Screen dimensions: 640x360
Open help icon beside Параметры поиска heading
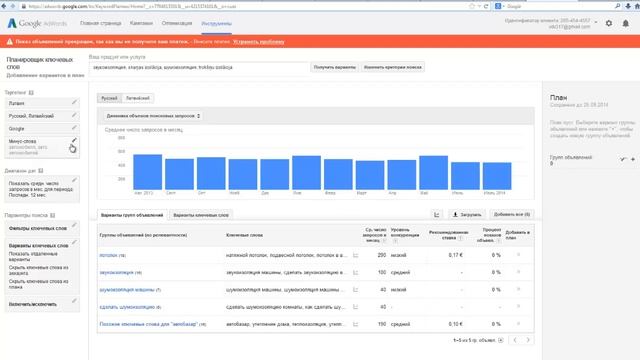point(53,215)
